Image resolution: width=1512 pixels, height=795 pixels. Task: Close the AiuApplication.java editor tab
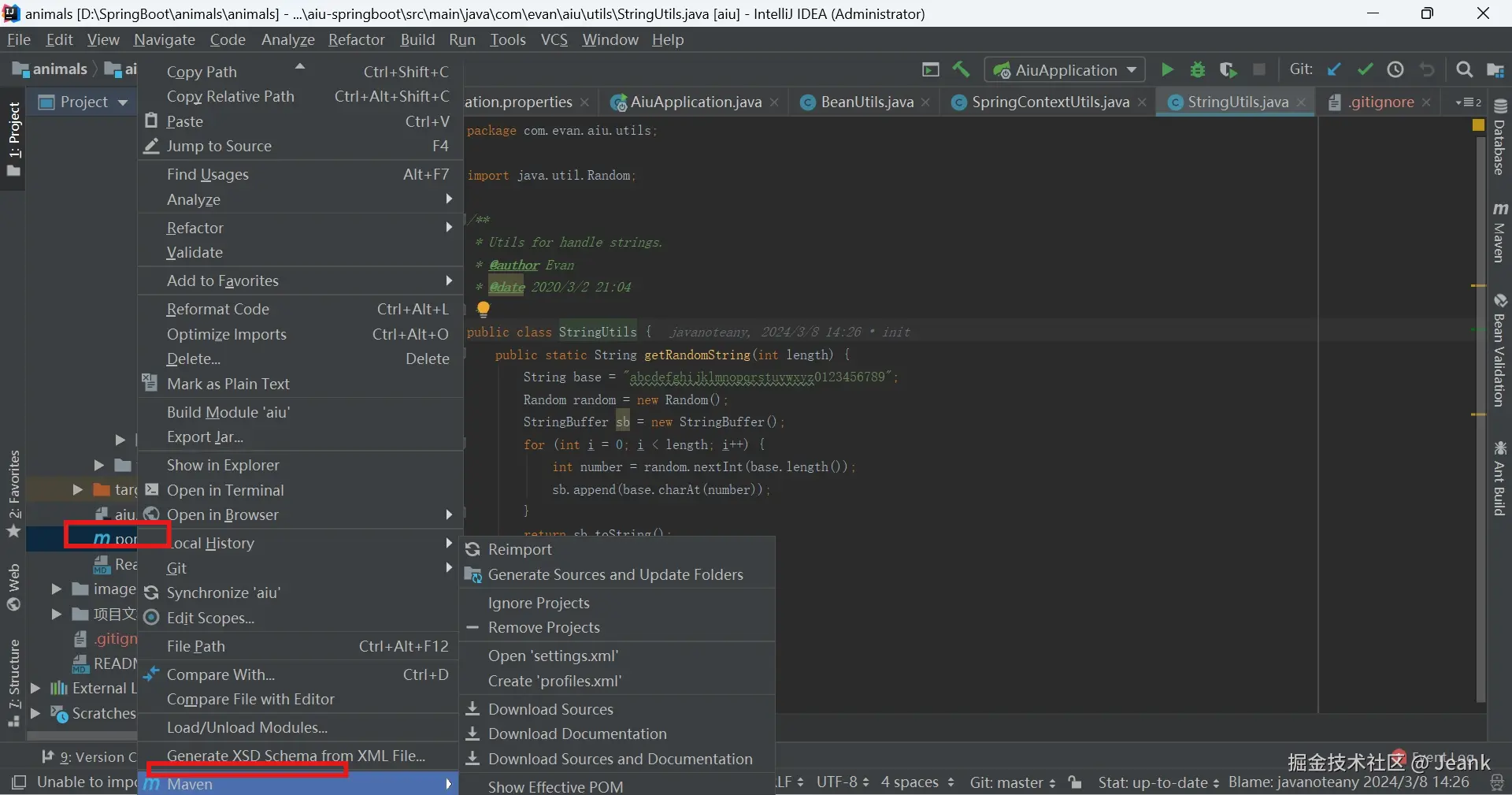[x=775, y=102]
